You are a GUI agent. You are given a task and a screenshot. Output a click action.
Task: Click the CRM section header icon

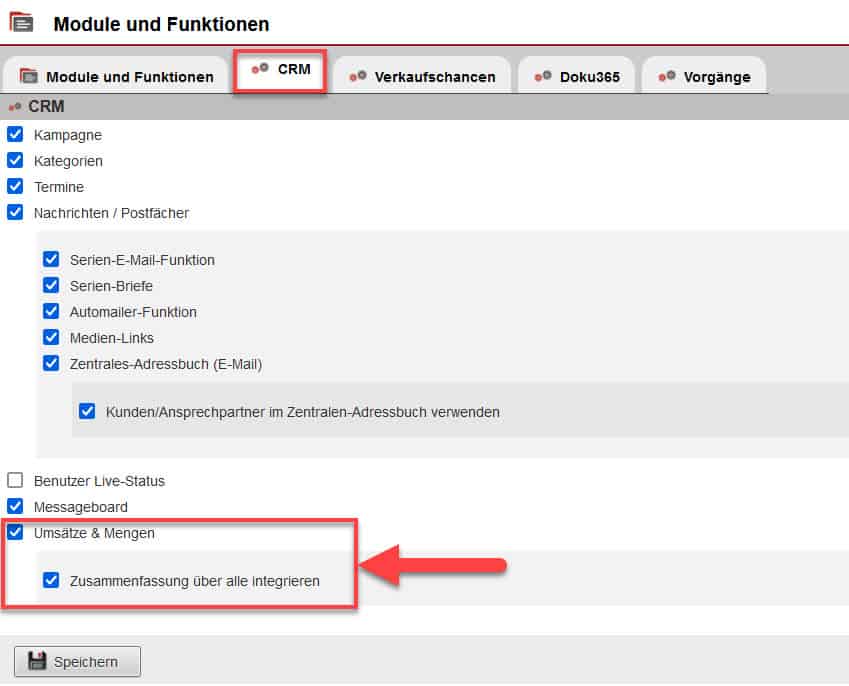coord(15,106)
